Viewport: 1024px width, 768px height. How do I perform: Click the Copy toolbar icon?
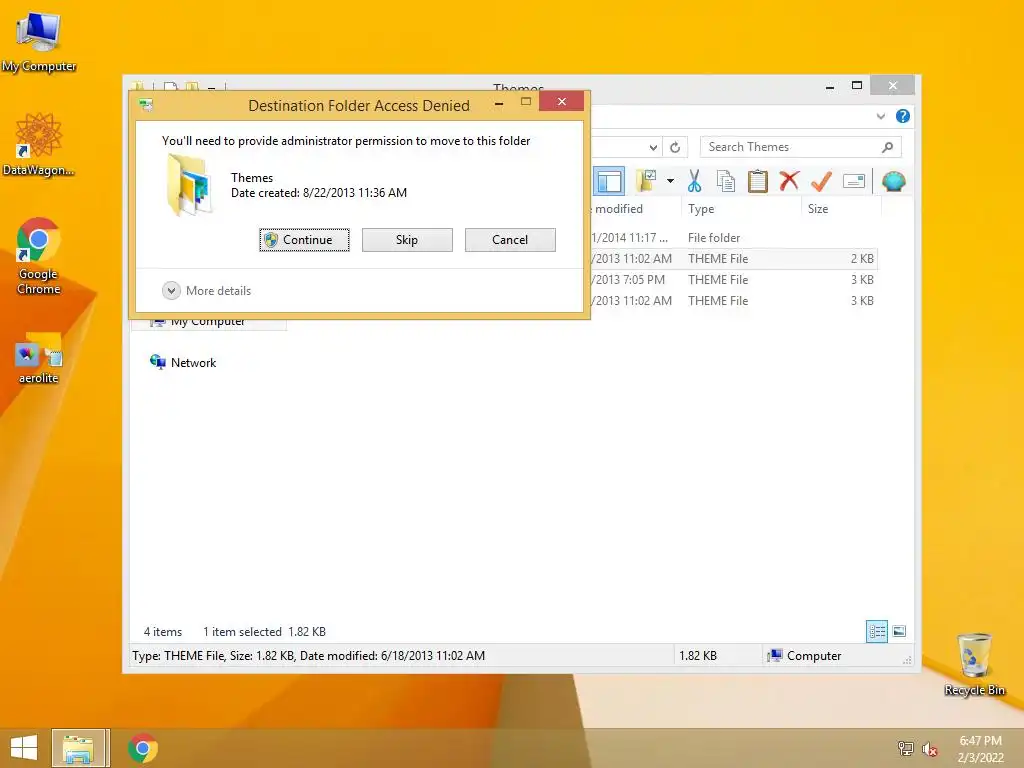tap(726, 181)
